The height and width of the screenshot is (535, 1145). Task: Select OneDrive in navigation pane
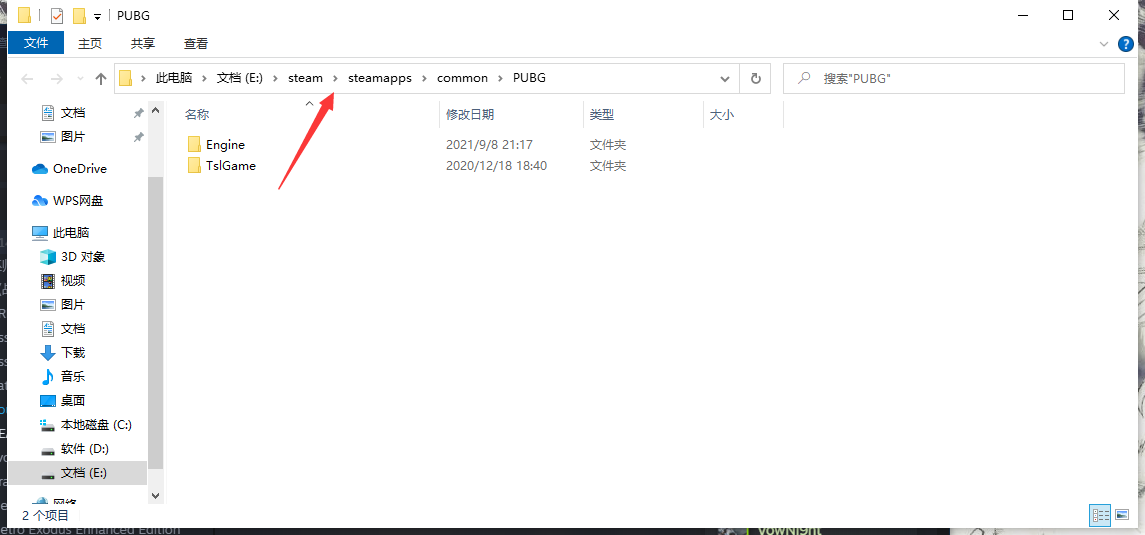point(80,169)
